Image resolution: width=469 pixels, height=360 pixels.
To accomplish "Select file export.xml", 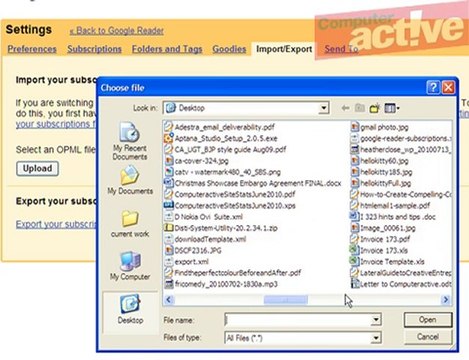I will point(187,262).
